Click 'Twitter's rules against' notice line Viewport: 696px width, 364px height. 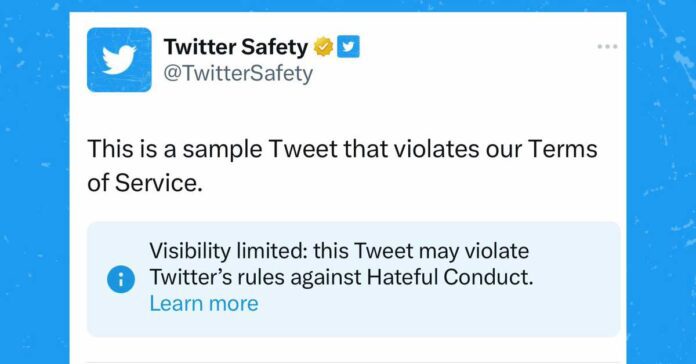coord(255,277)
